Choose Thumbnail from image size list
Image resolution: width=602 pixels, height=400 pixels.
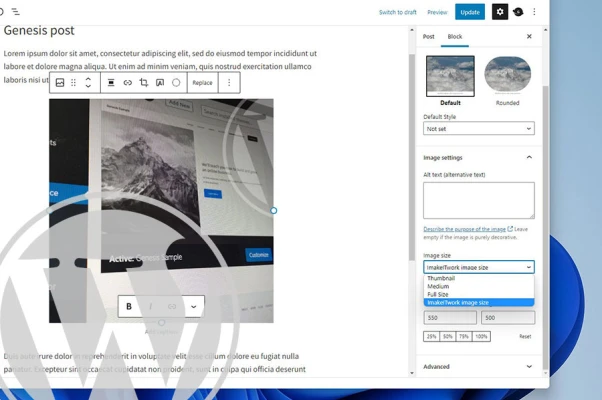click(x=479, y=278)
